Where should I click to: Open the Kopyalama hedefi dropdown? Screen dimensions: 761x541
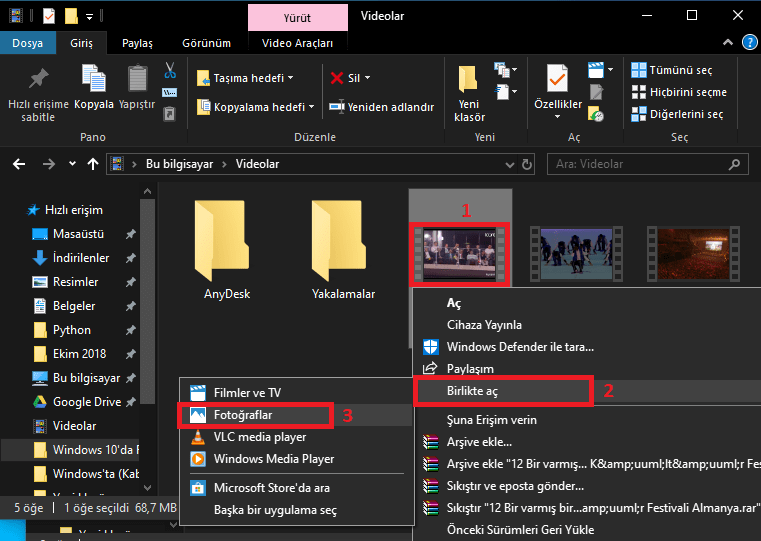[x=311, y=107]
